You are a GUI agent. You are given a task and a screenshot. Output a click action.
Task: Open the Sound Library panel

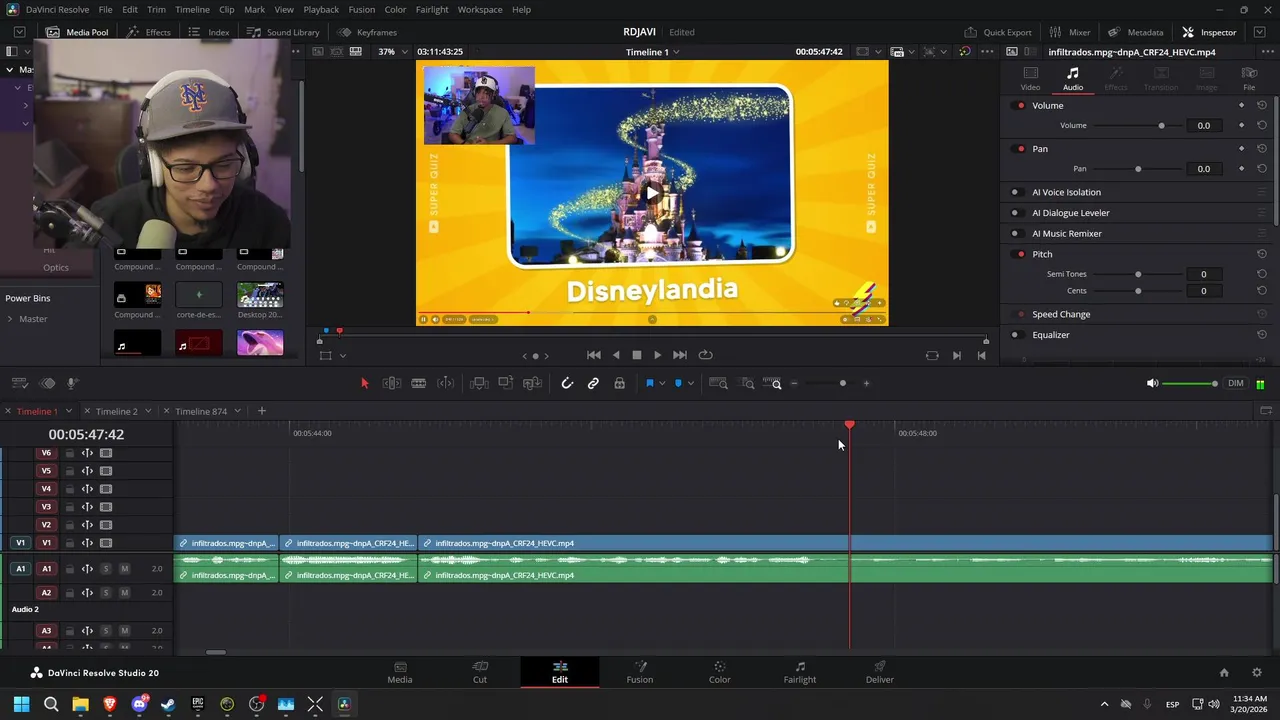[x=283, y=32]
